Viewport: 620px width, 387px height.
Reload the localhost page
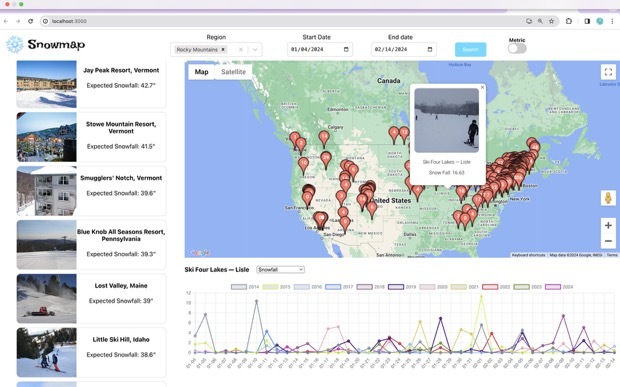tap(30, 21)
